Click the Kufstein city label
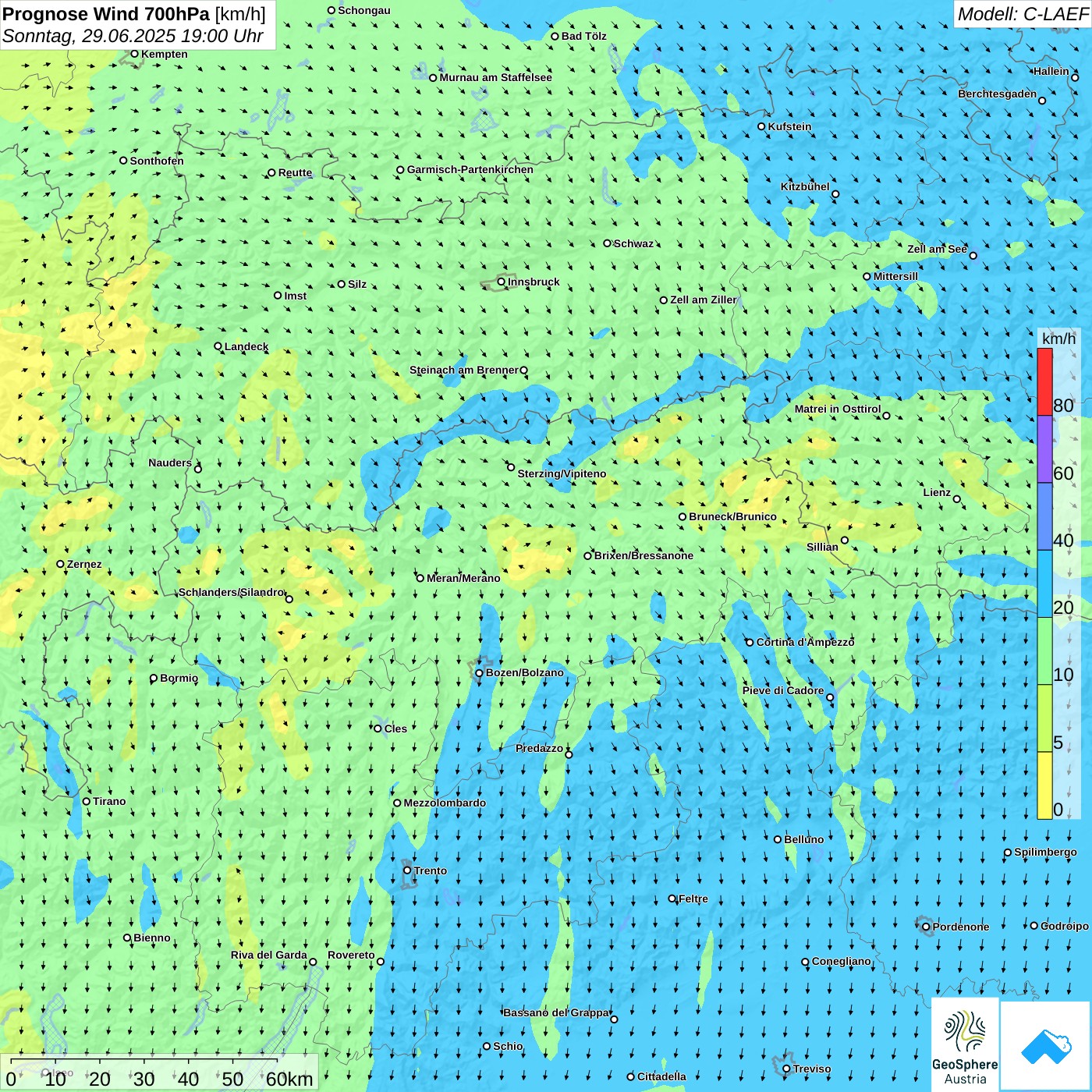This screenshot has width=1092, height=1092. pos(789,126)
